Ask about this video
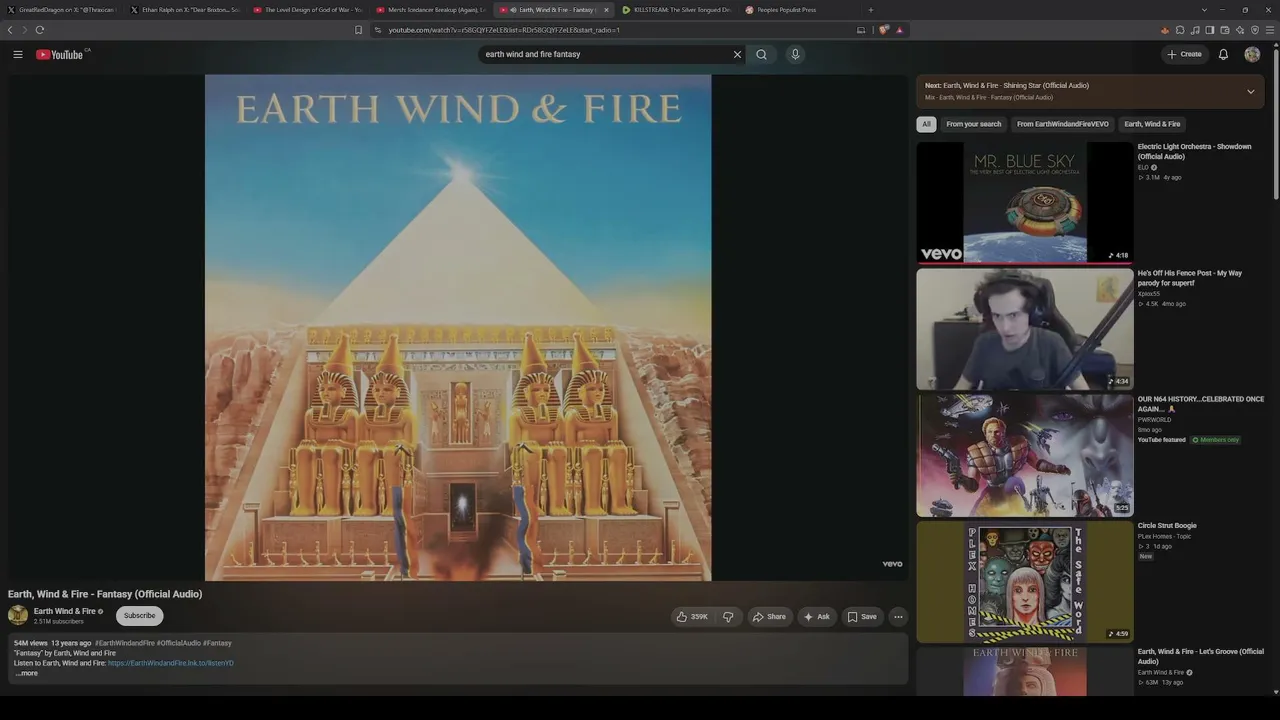This screenshot has height=720, width=1280. click(817, 616)
